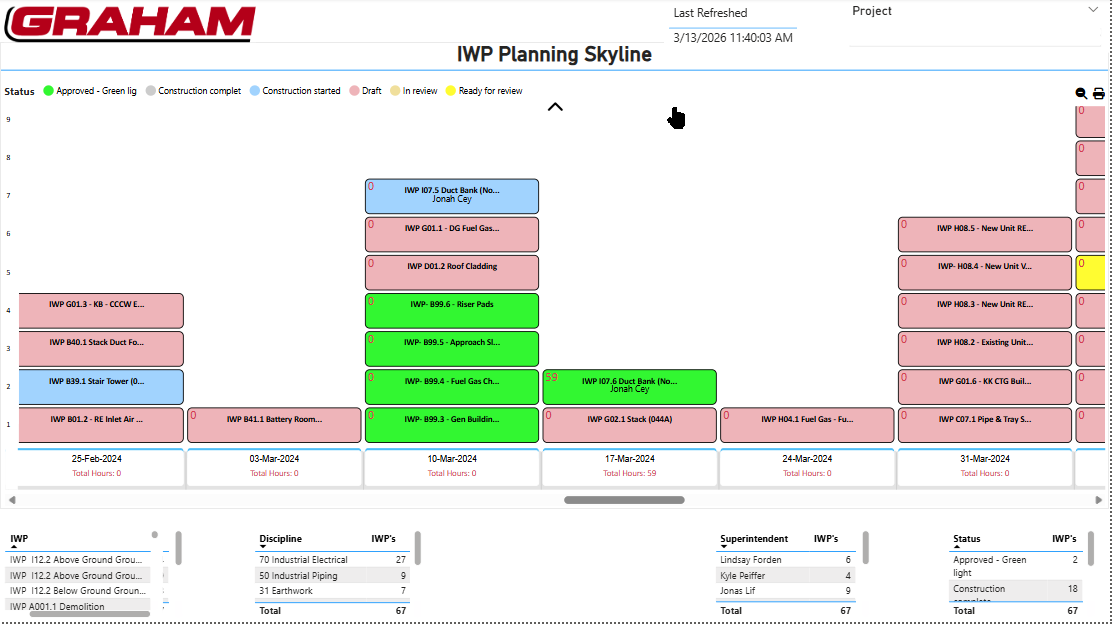Open the IWP G02.1 Stack (044A) card

point(630,425)
